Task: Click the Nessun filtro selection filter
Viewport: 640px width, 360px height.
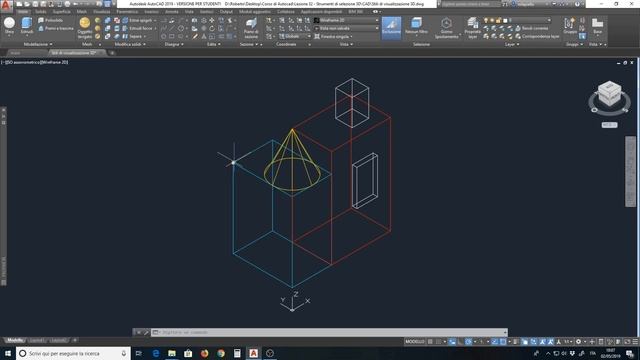Action: click(416, 27)
